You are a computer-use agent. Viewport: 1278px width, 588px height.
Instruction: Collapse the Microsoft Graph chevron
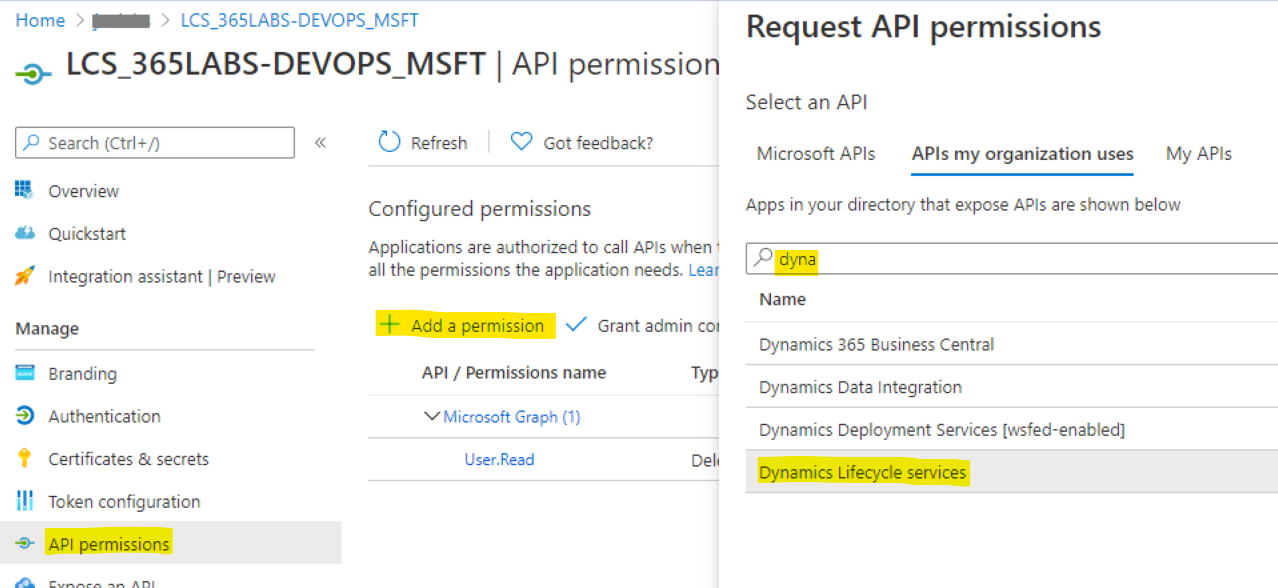point(432,416)
